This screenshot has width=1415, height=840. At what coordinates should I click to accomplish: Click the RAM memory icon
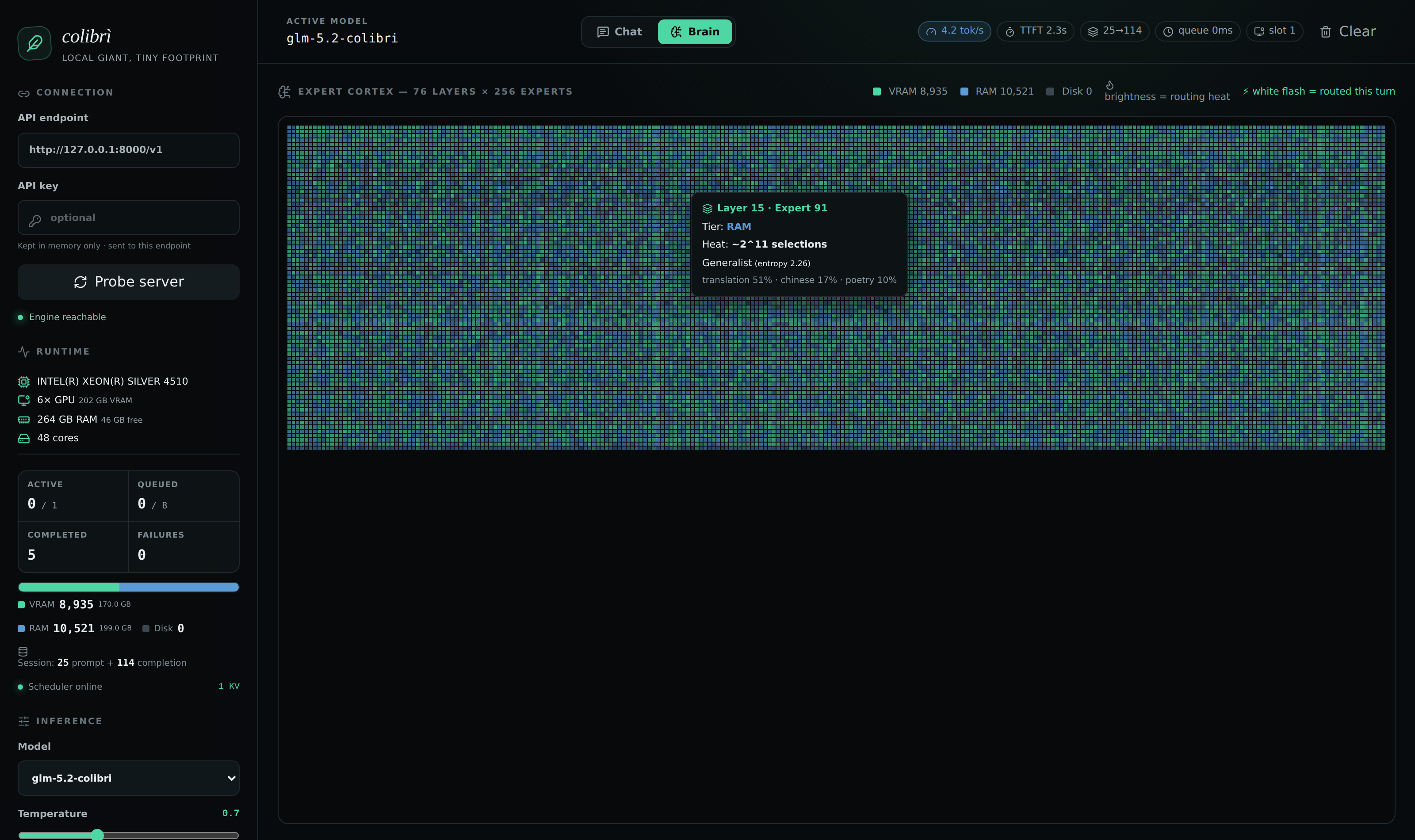[x=24, y=420]
